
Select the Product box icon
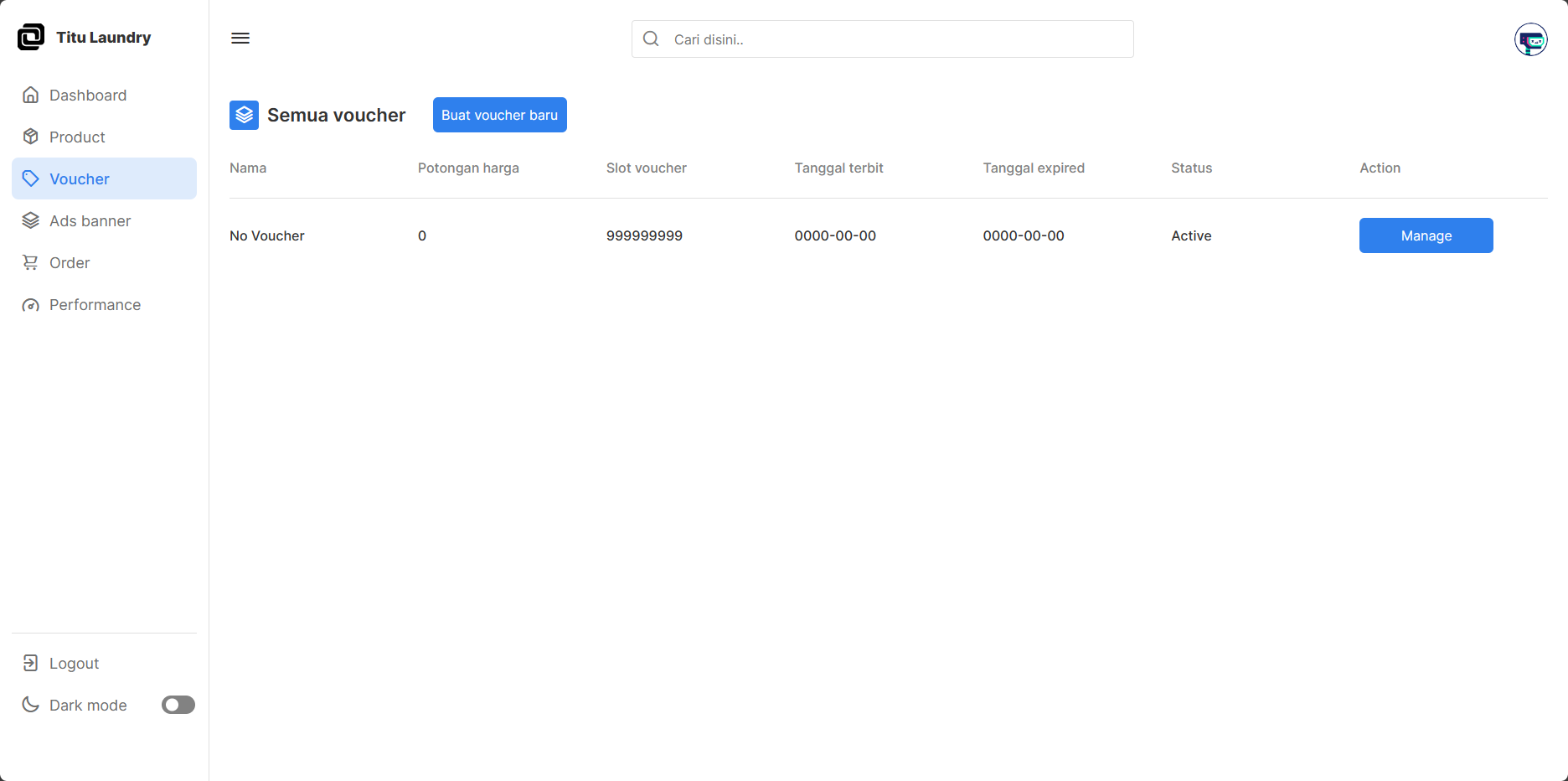[30, 137]
